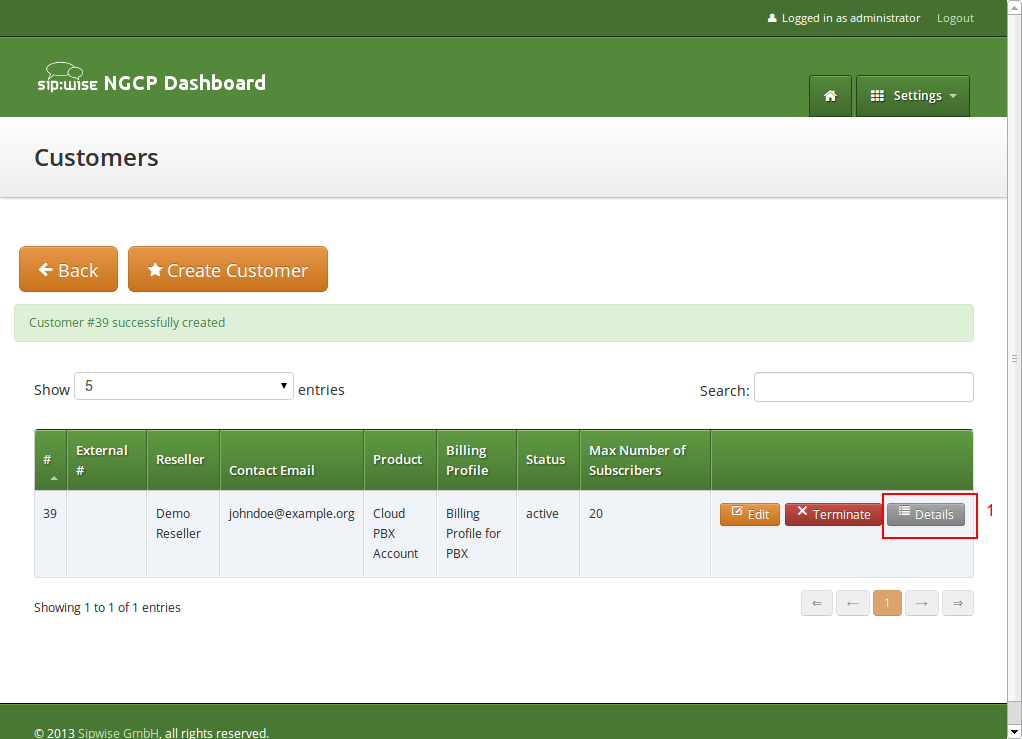The width and height of the screenshot is (1022, 739).
Task: Click the home icon button
Action: point(830,96)
